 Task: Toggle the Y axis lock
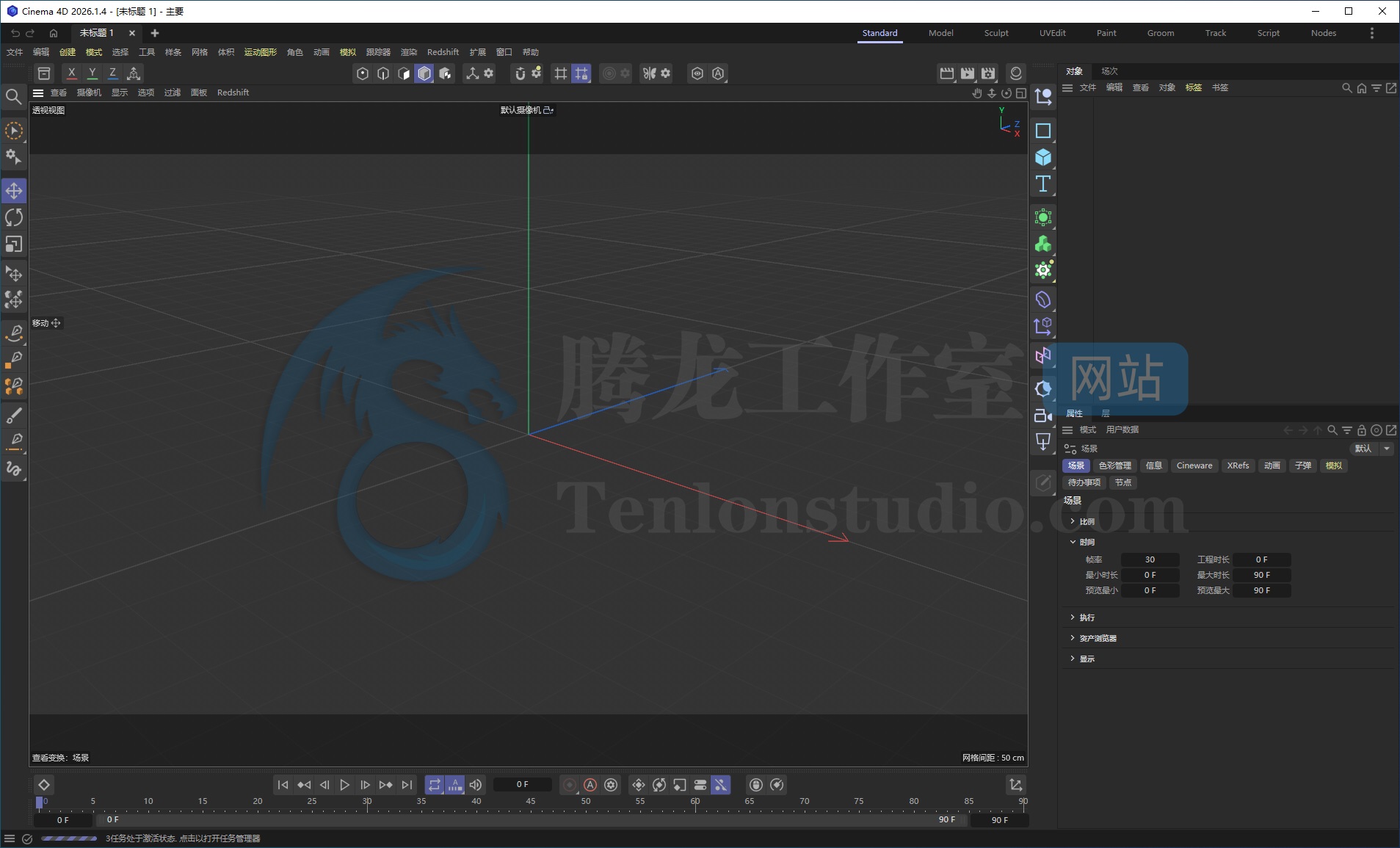click(x=92, y=73)
